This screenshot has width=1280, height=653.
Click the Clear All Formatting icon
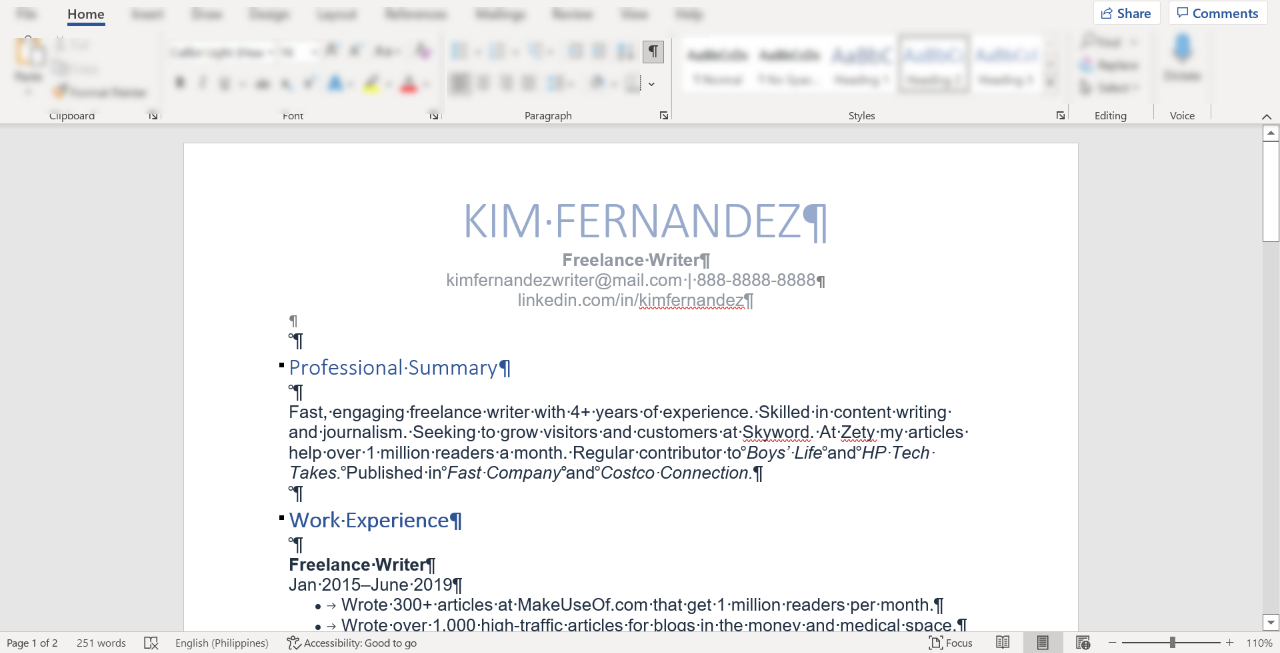click(422, 50)
